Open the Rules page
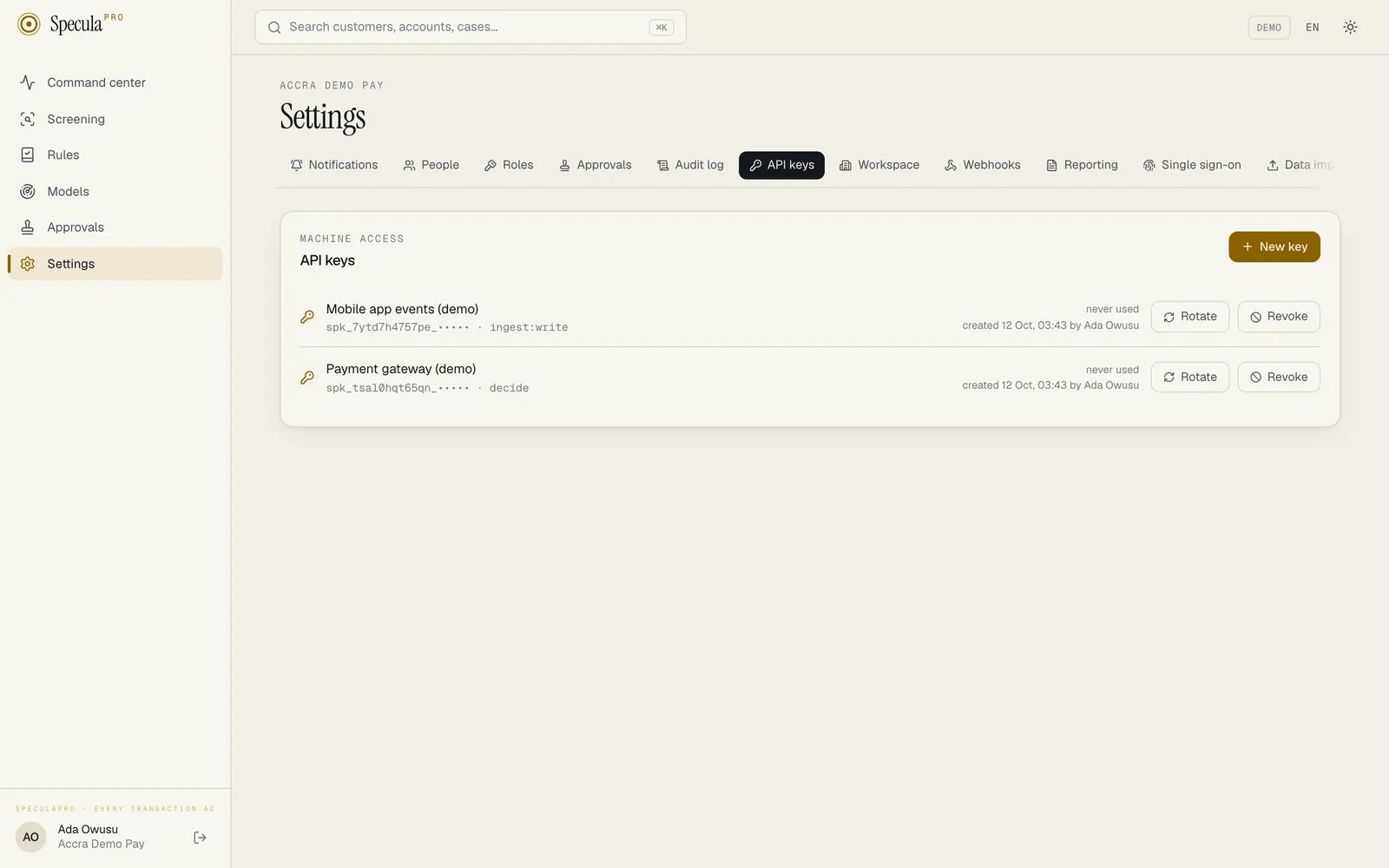 tap(115, 155)
